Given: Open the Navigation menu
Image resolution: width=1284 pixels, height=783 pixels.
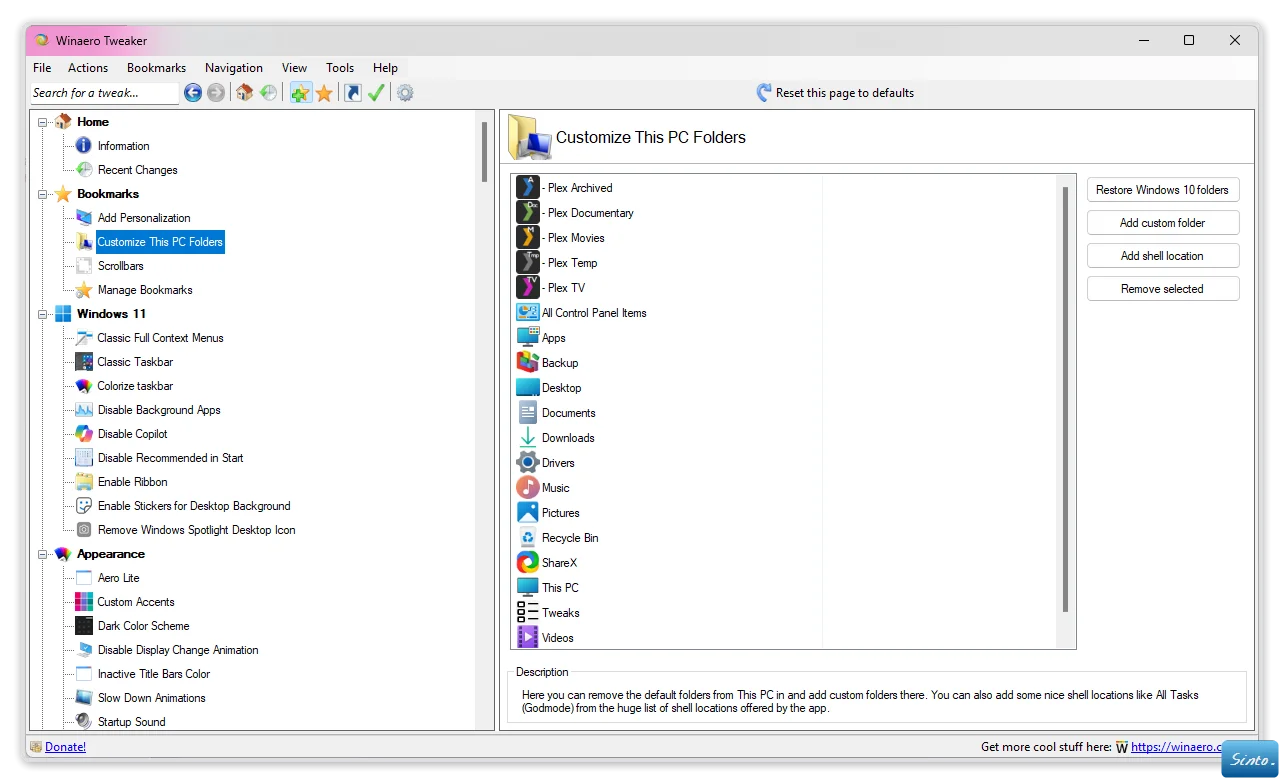Looking at the screenshot, I should [x=234, y=68].
